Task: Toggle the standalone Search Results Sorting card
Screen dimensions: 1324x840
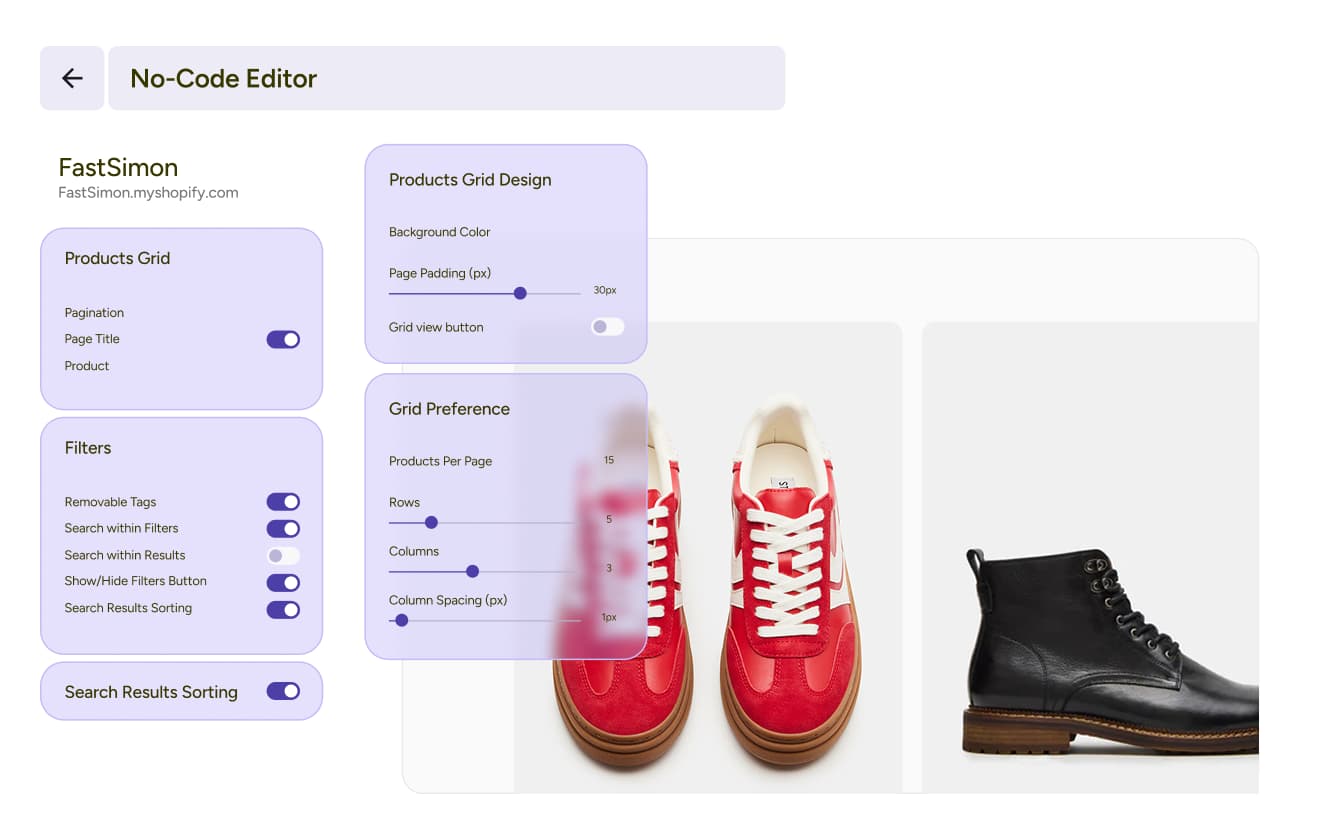Action: click(x=283, y=691)
